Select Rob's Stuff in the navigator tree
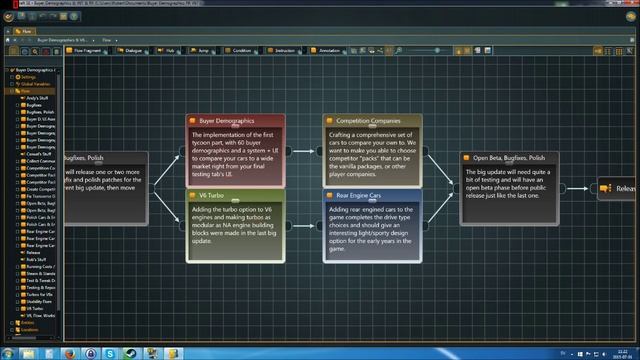 point(36,260)
